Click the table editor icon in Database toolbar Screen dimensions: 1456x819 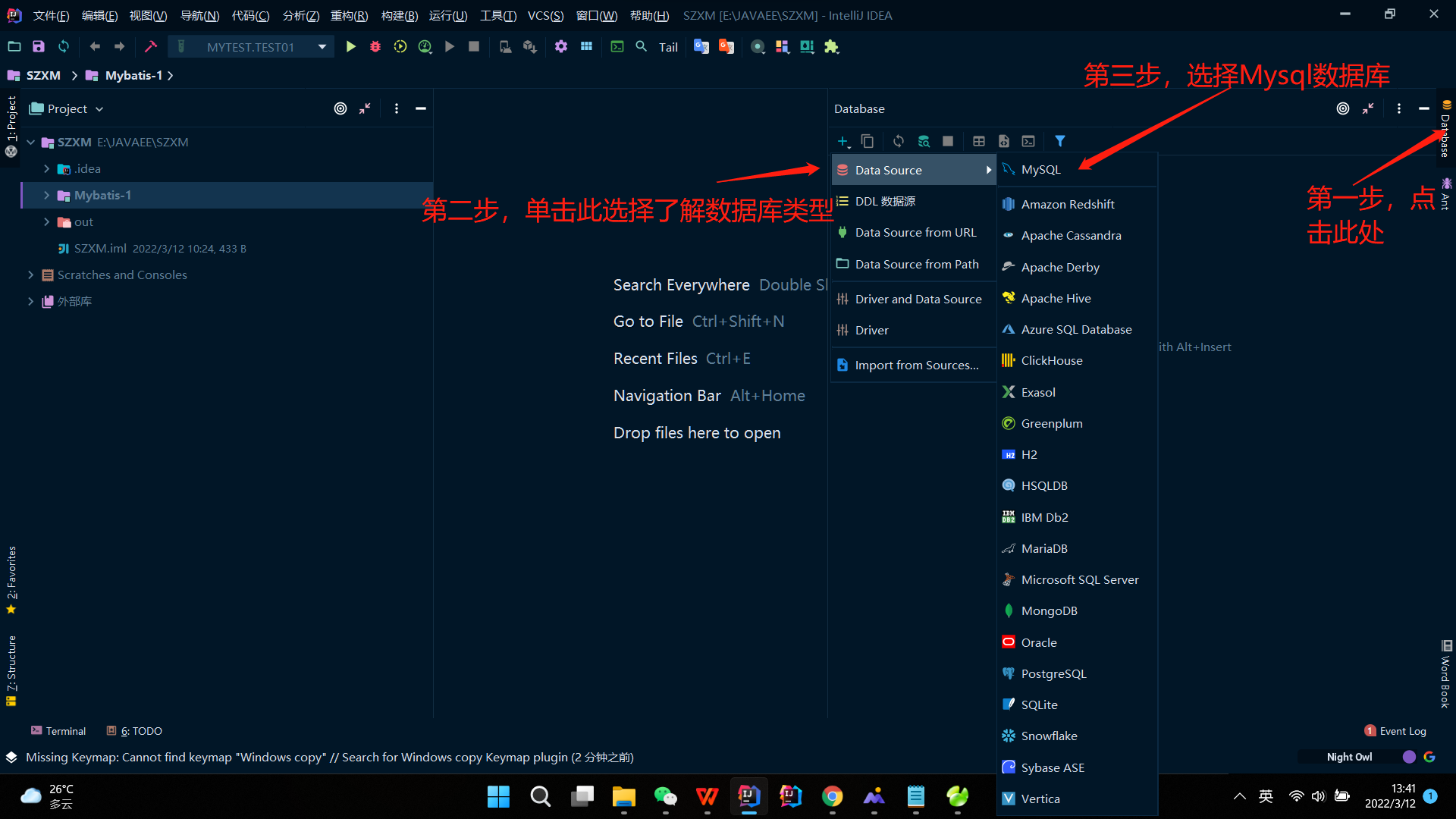pos(979,141)
